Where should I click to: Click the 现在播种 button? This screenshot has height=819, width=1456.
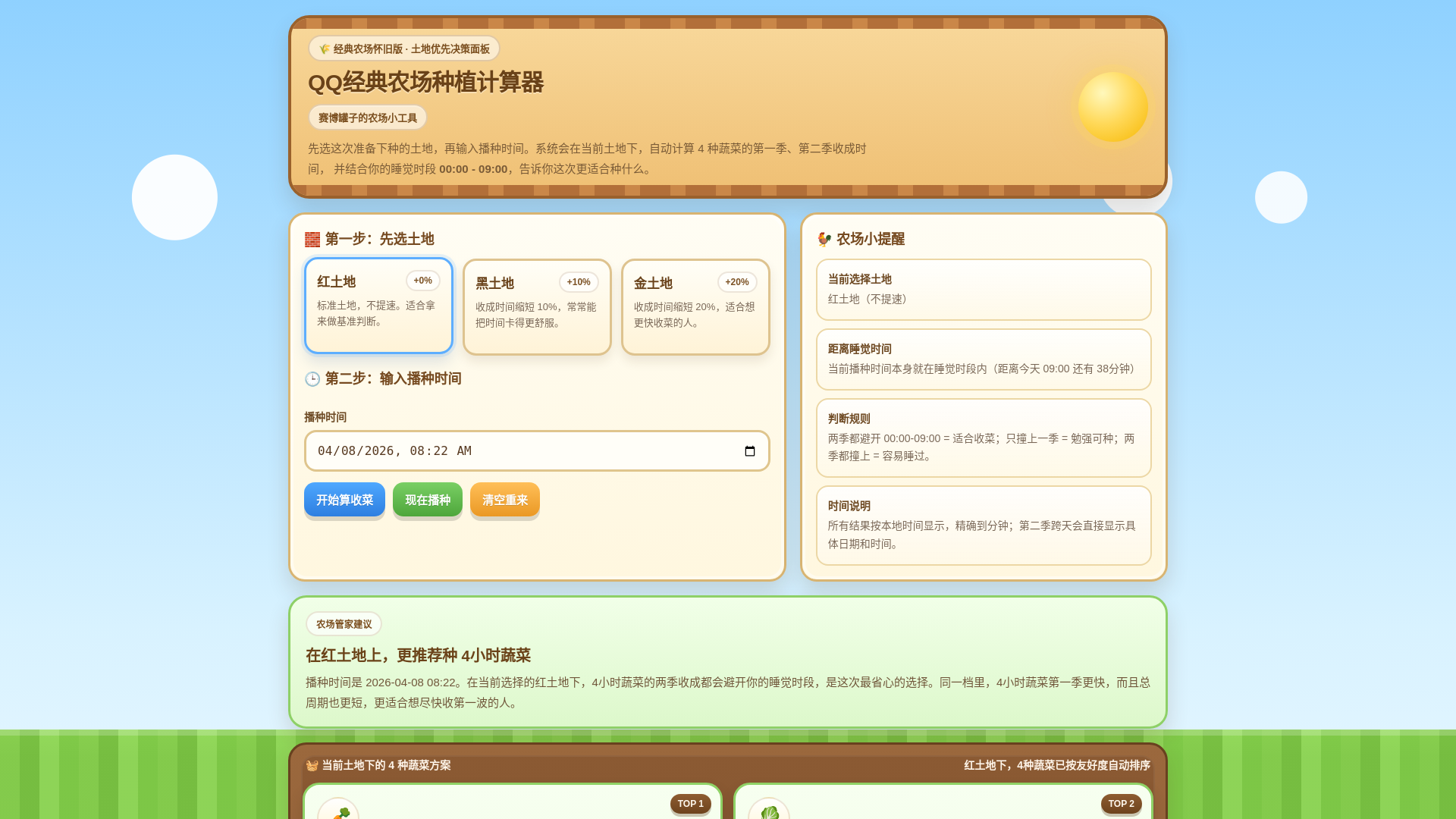click(428, 500)
